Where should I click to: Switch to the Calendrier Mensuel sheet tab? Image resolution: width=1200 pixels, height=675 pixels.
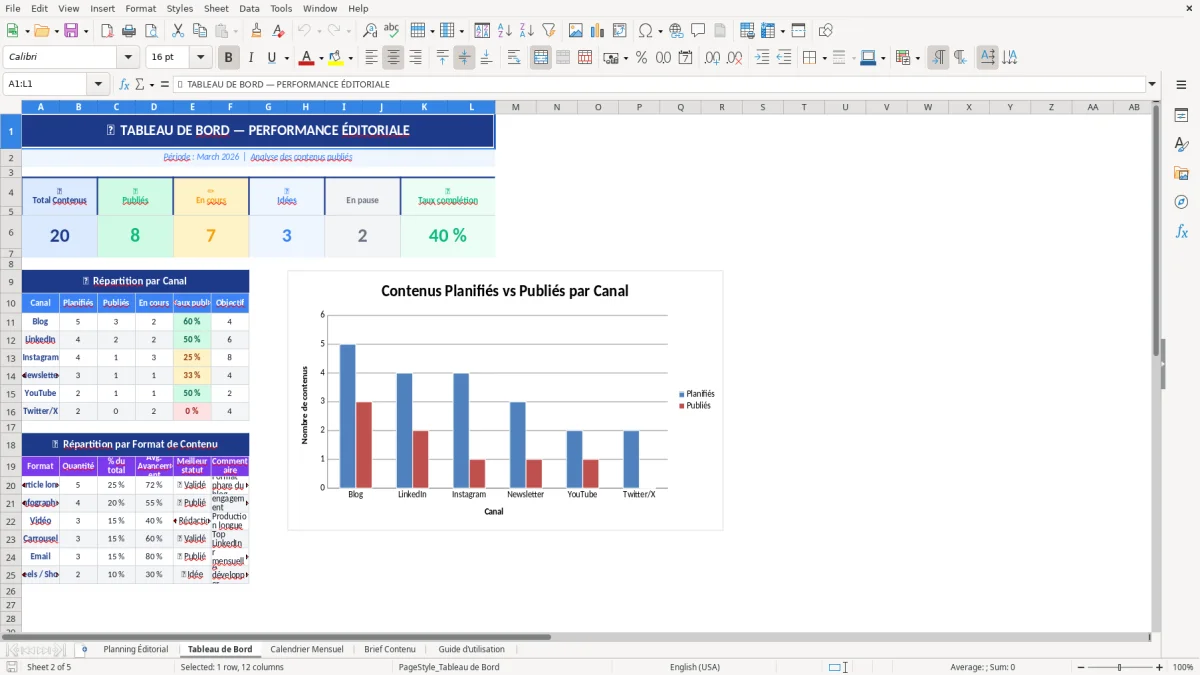307,649
